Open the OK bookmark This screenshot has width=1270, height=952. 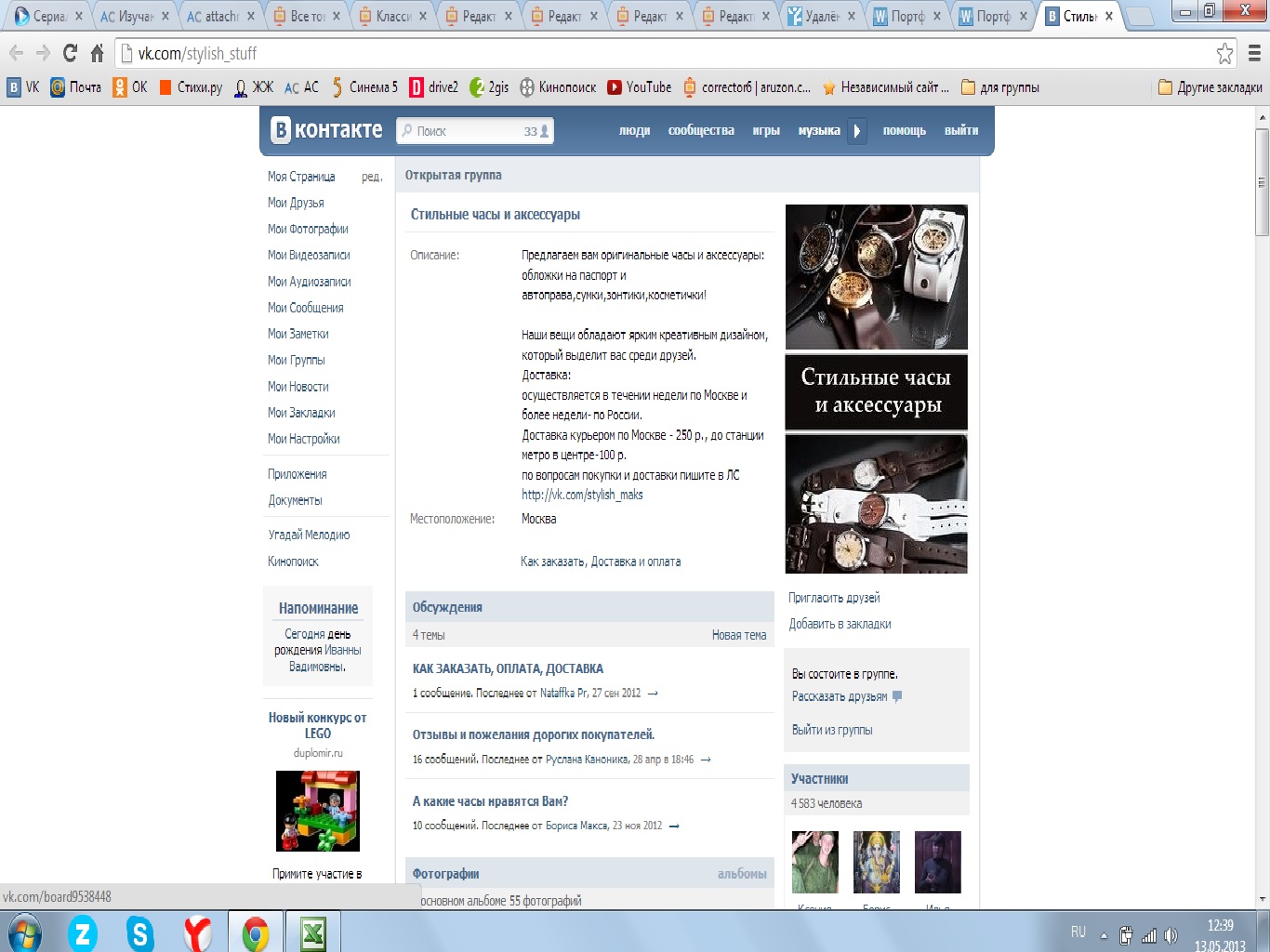coord(130,87)
